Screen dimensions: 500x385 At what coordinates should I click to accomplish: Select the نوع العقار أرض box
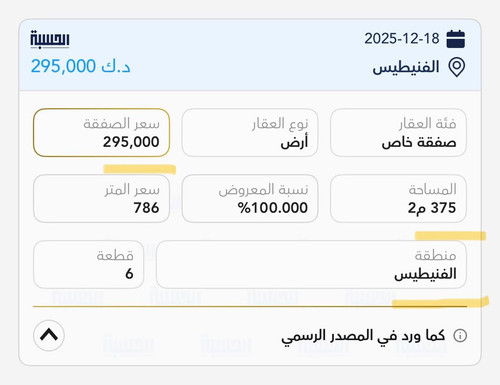click(250, 133)
